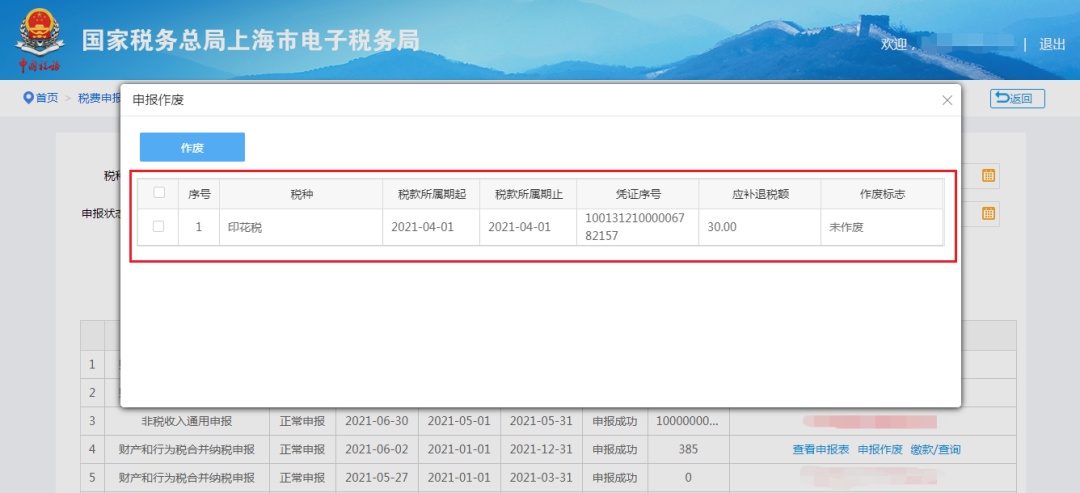The width and height of the screenshot is (1080, 493).
Task: Click the 返回 button
Action: point(1017,98)
